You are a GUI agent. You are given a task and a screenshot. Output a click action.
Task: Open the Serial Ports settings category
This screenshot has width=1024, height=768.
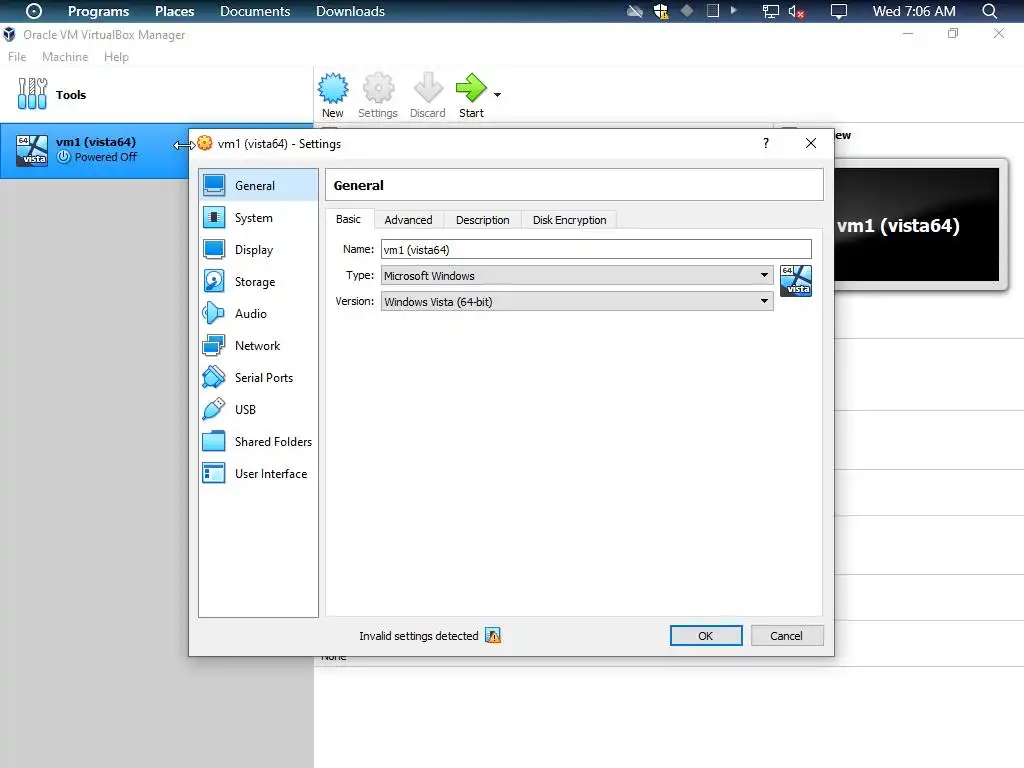(x=258, y=377)
